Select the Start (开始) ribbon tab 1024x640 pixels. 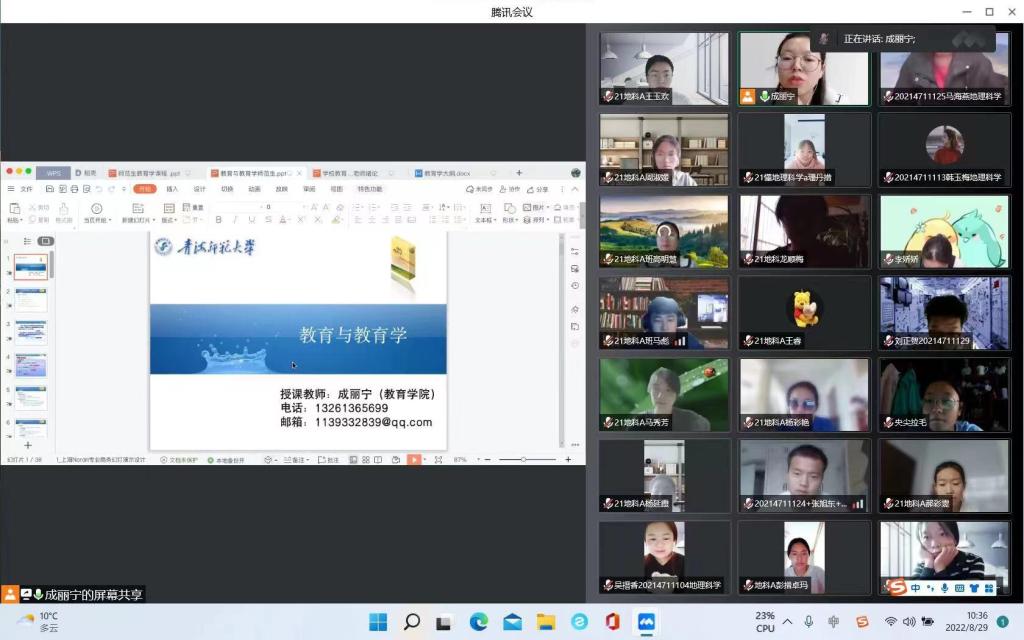pos(144,189)
